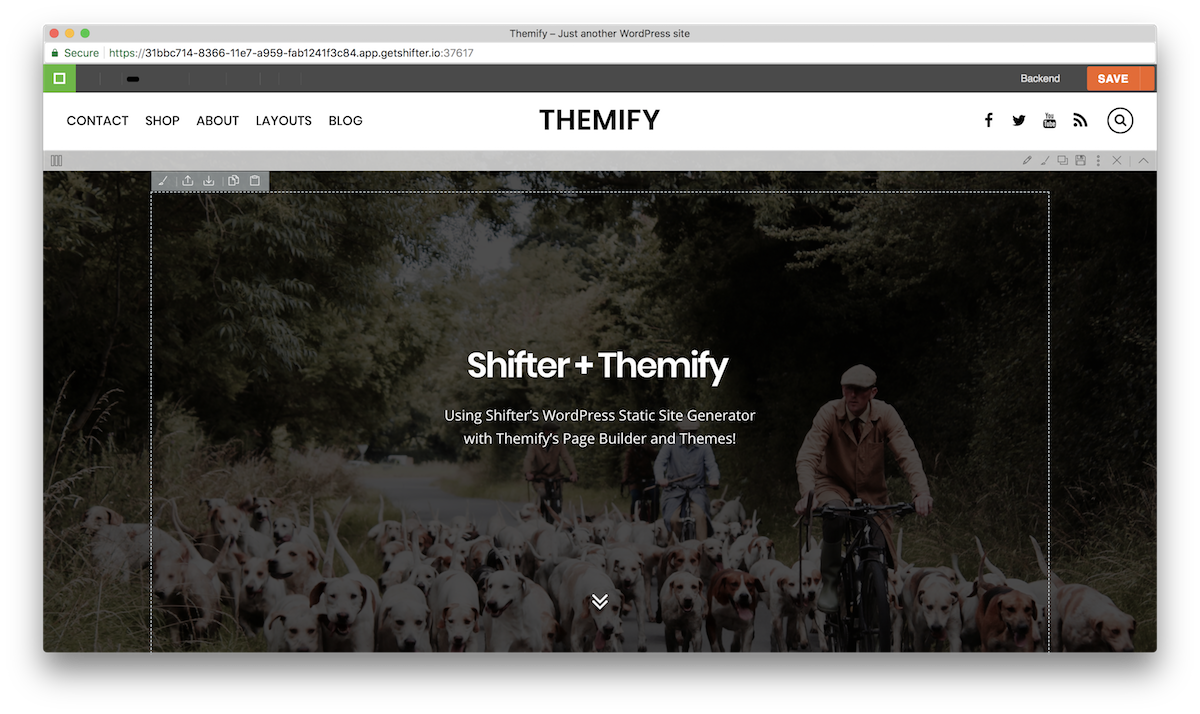Screen dimensions: 1200x714
Task: Click the column import download icon
Action: pos(209,181)
